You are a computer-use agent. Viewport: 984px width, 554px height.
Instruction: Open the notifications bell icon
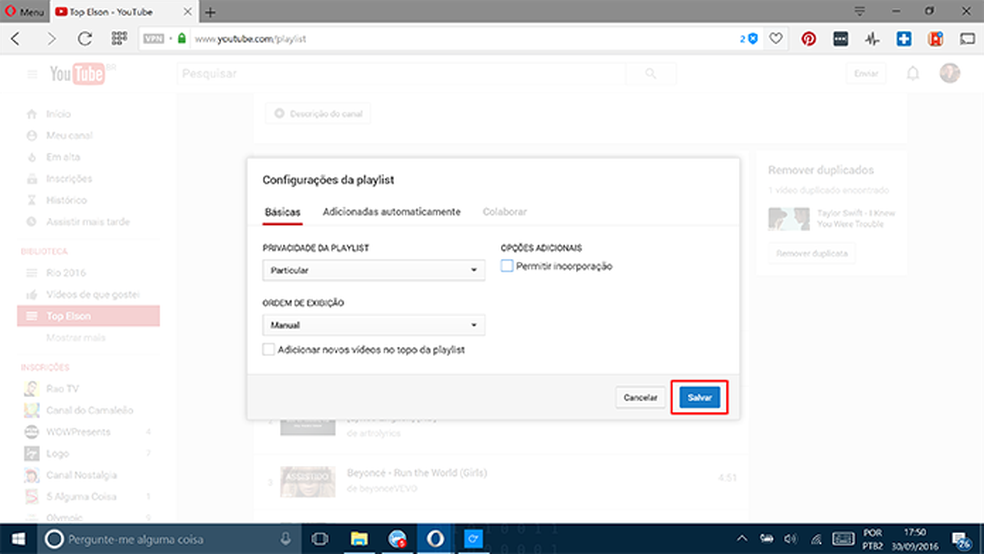pyautogui.click(x=913, y=74)
